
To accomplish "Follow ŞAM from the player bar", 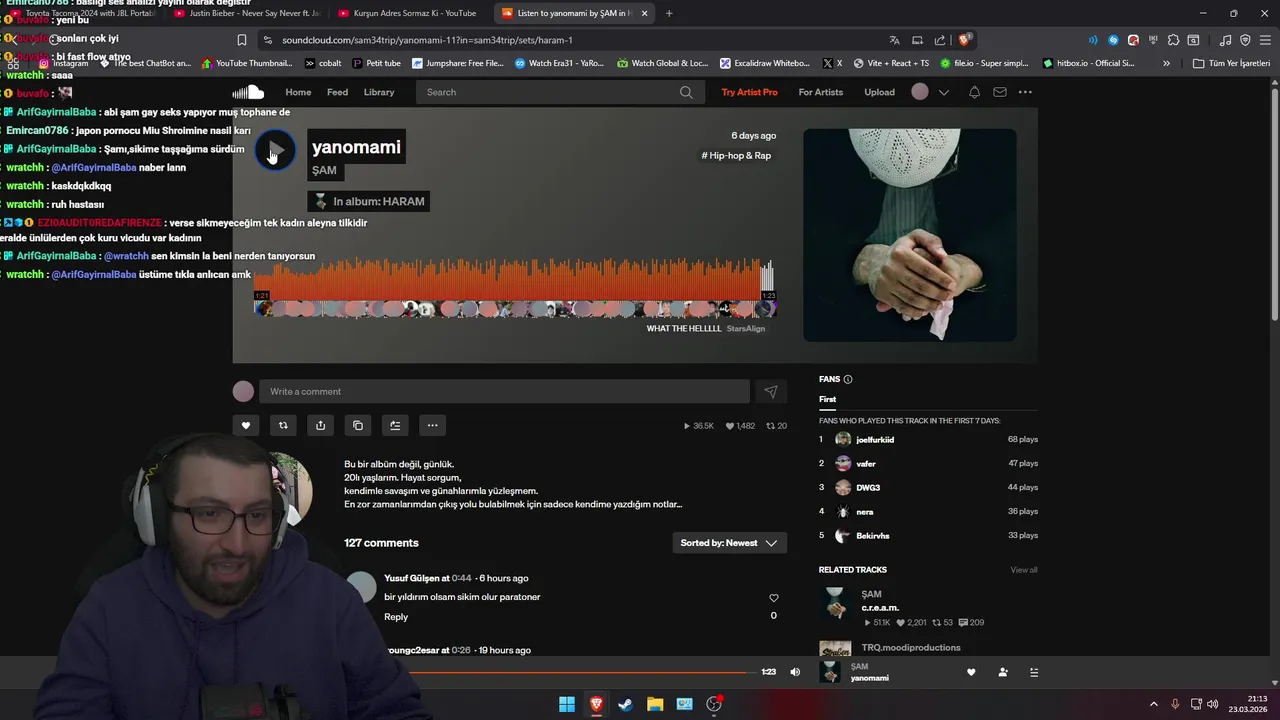I will pos(1003,672).
